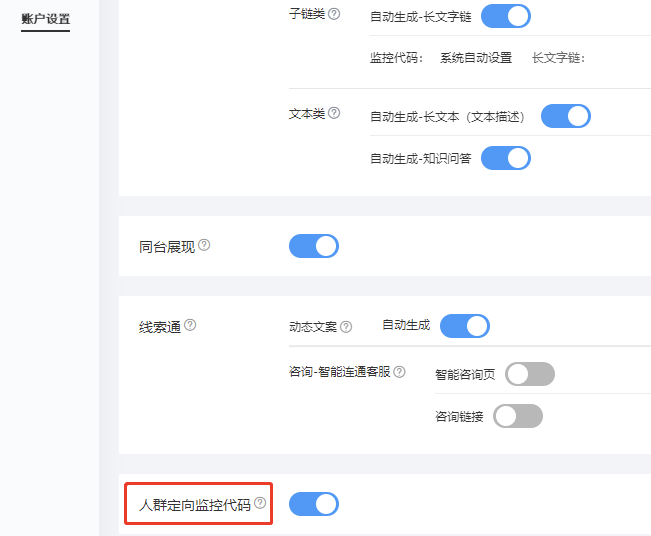The width and height of the screenshot is (651, 536).
Task: Disable the 同台展现 switch
Action: pos(314,246)
